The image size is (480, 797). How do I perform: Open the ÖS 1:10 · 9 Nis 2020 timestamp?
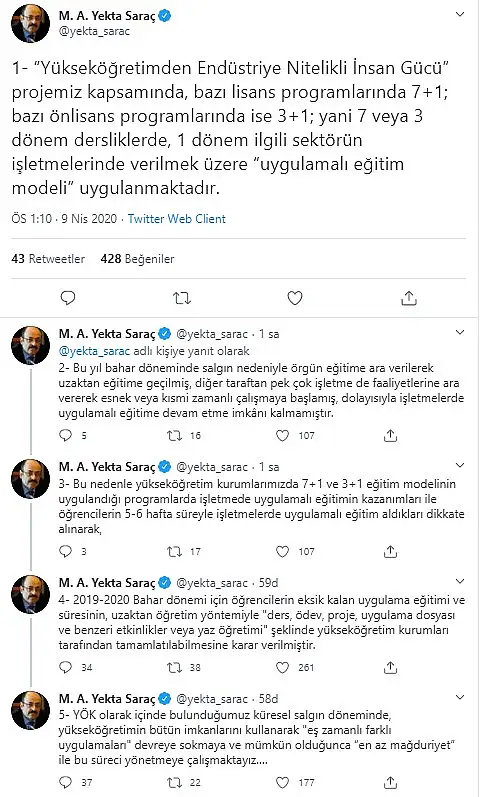point(64,219)
